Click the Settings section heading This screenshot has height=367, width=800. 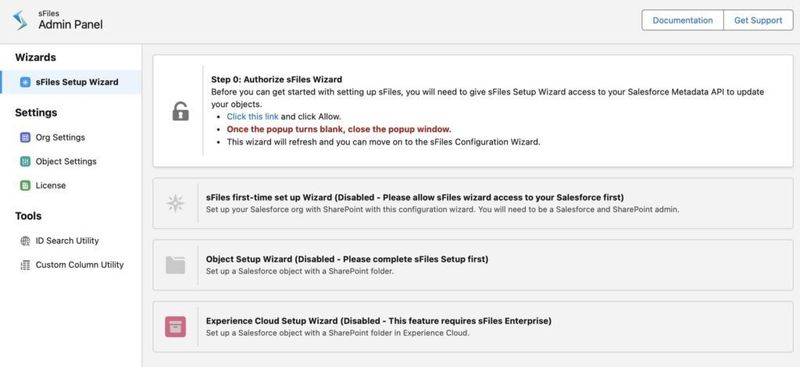tap(36, 112)
